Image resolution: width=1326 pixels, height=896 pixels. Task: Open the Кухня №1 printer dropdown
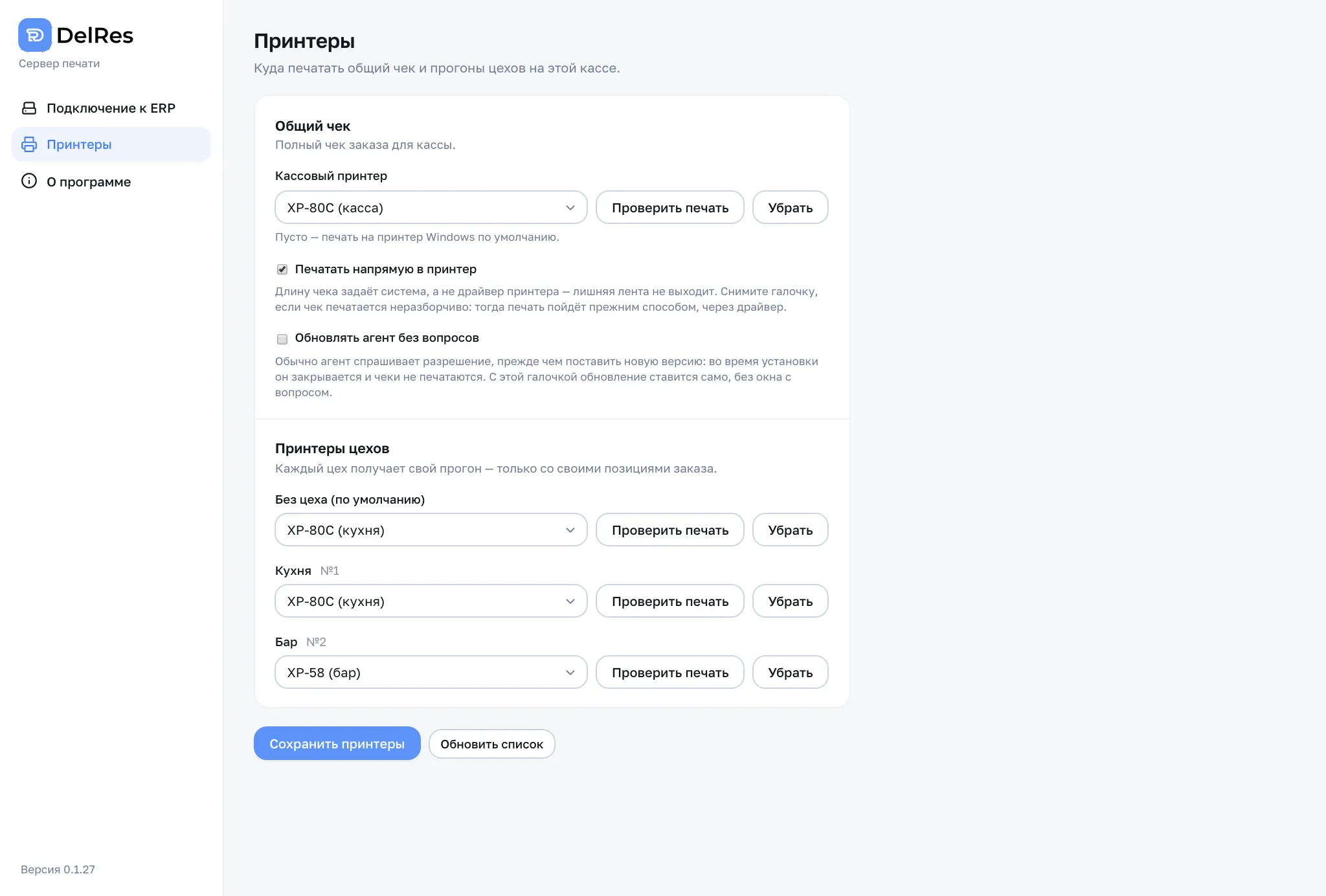(431, 601)
